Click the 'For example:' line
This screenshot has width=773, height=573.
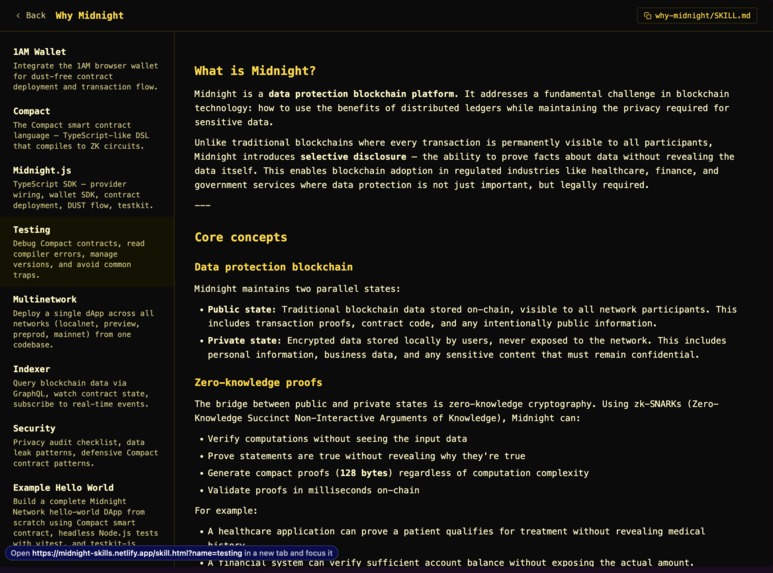pyautogui.click(x=226, y=511)
